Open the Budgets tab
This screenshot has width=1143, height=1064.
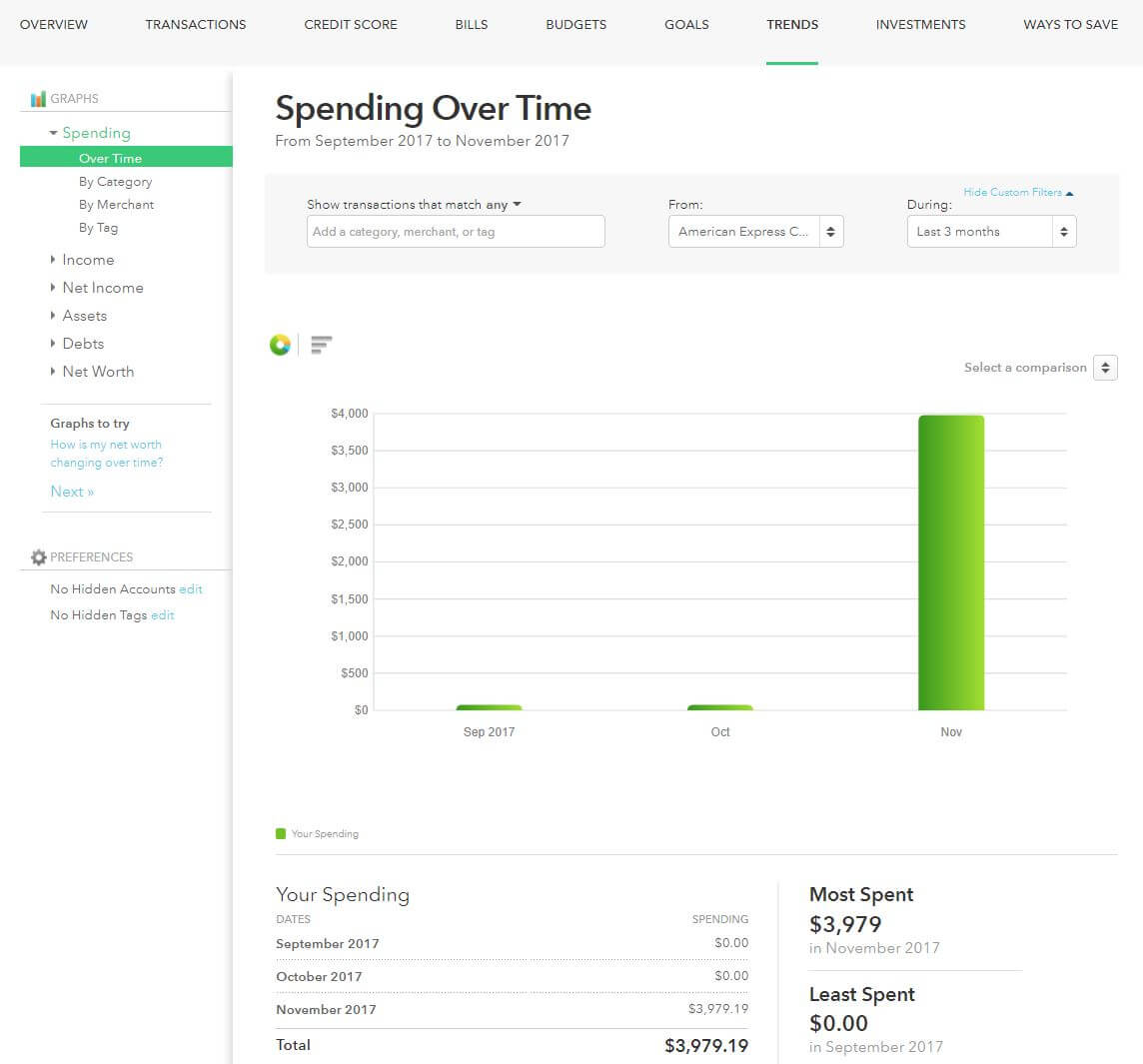[575, 24]
